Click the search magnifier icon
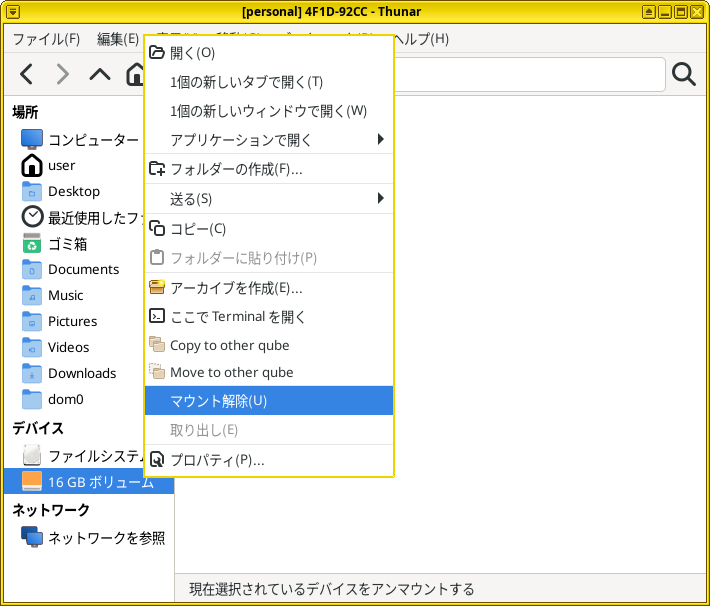 coord(683,75)
